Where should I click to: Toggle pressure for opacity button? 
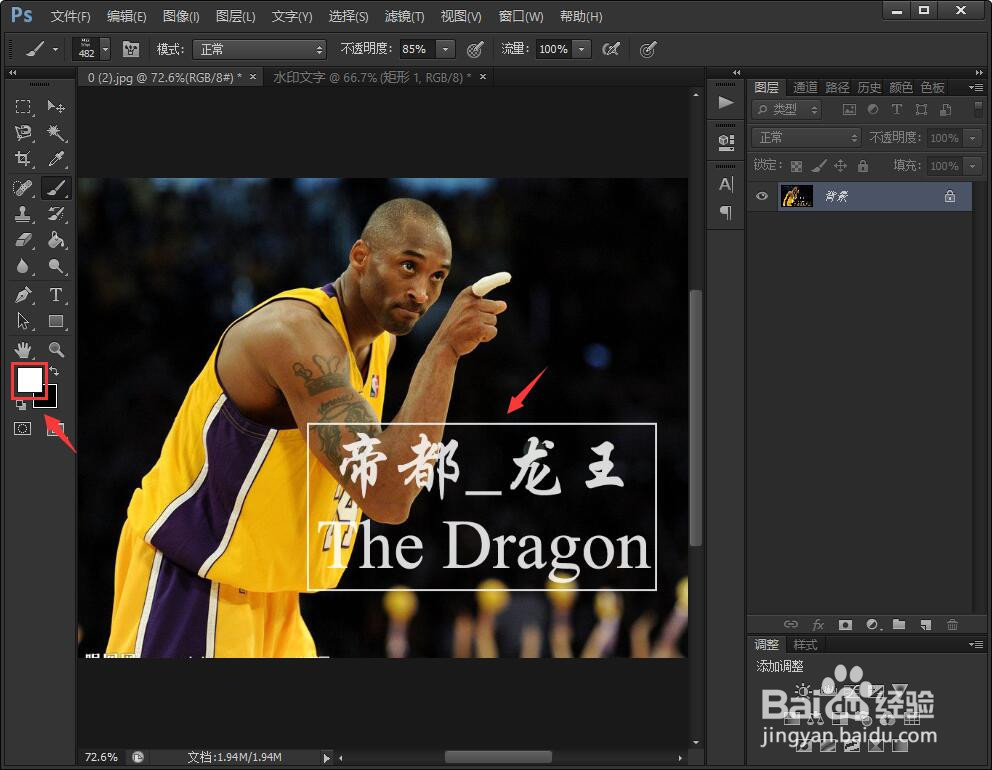click(x=475, y=49)
